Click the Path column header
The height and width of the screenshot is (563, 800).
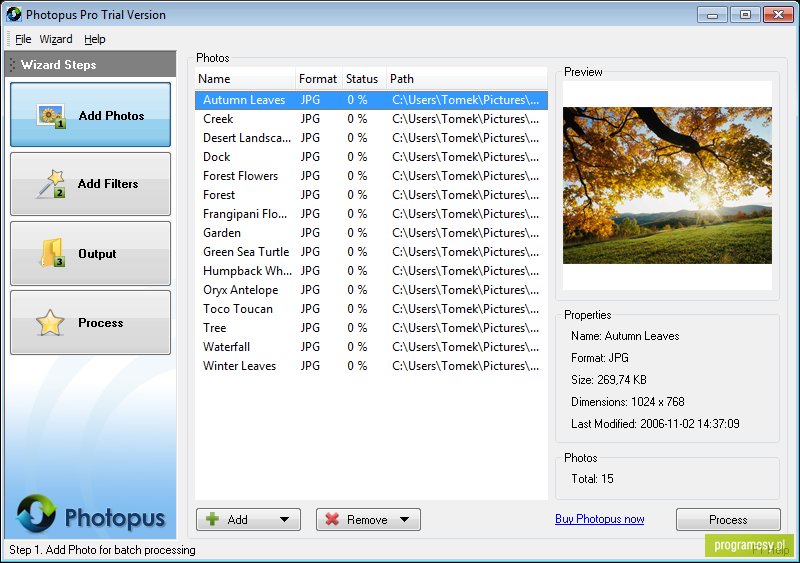pyautogui.click(x=466, y=79)
